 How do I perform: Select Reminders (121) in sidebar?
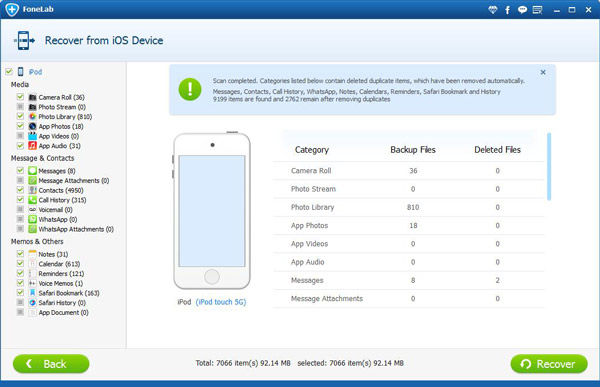tap(61, 274)
